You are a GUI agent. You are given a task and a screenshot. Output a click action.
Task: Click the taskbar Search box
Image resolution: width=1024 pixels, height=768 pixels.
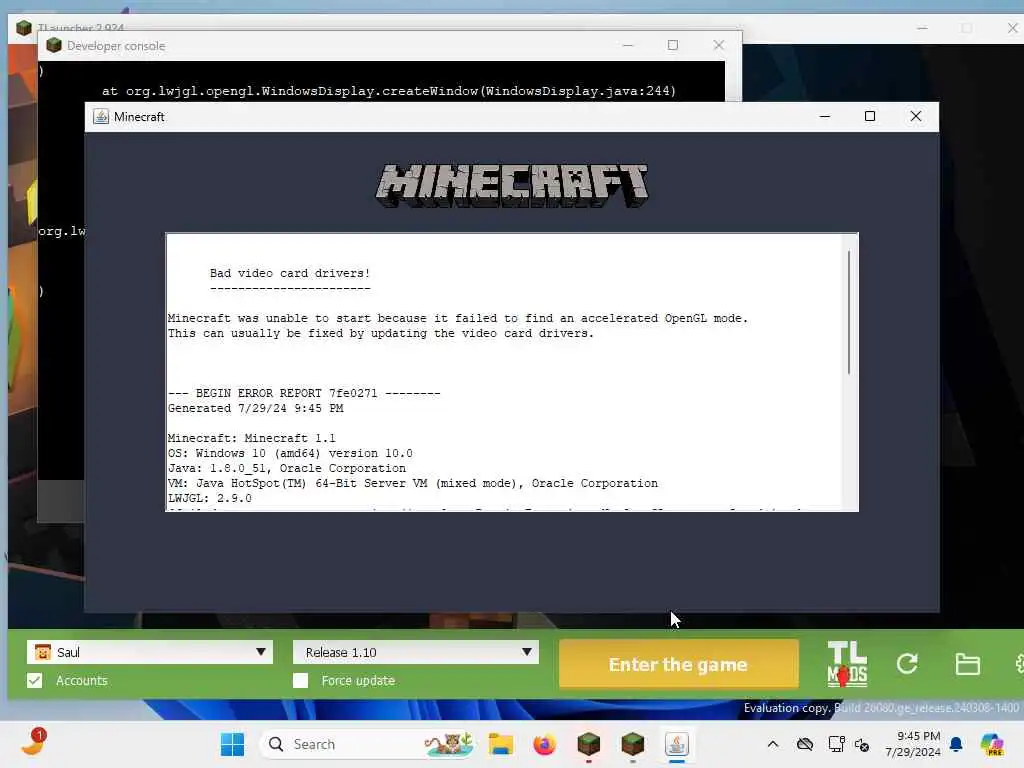[x=366, y=744]
